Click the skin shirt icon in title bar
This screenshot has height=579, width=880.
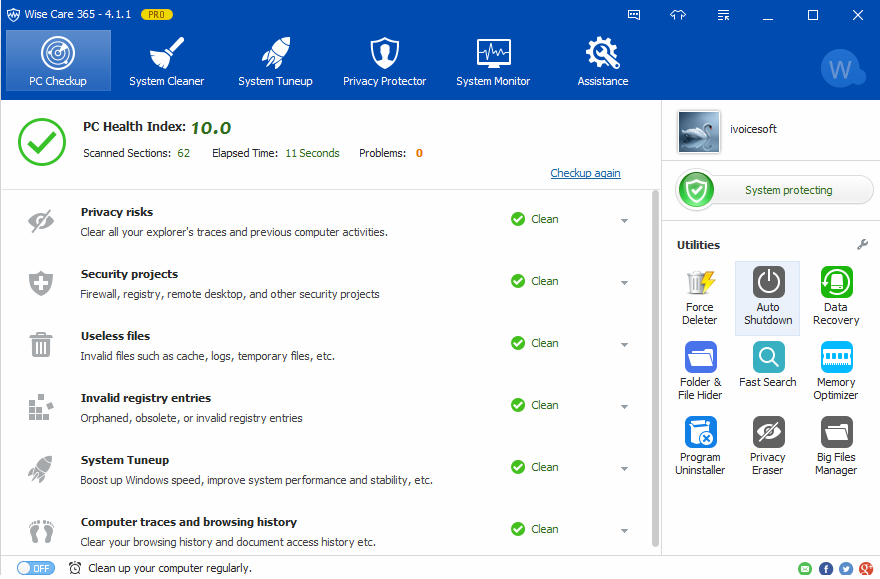[x=678, y=15]
